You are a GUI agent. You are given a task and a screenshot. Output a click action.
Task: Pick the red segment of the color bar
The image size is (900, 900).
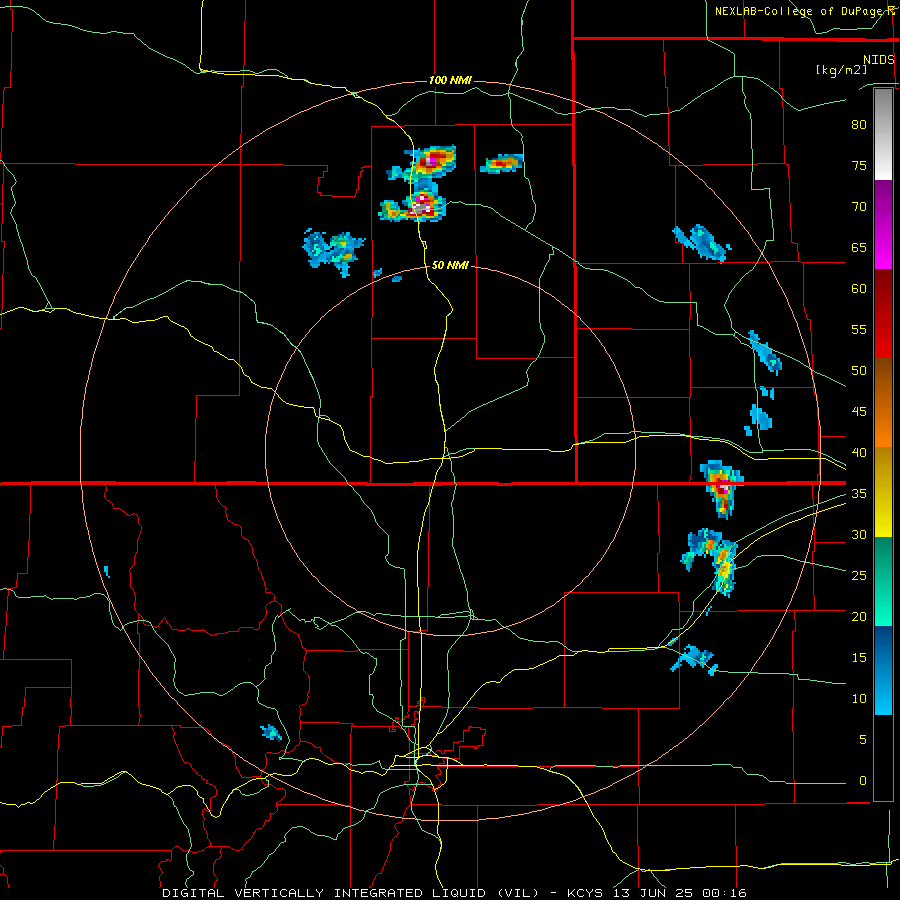tap(883, 314)
